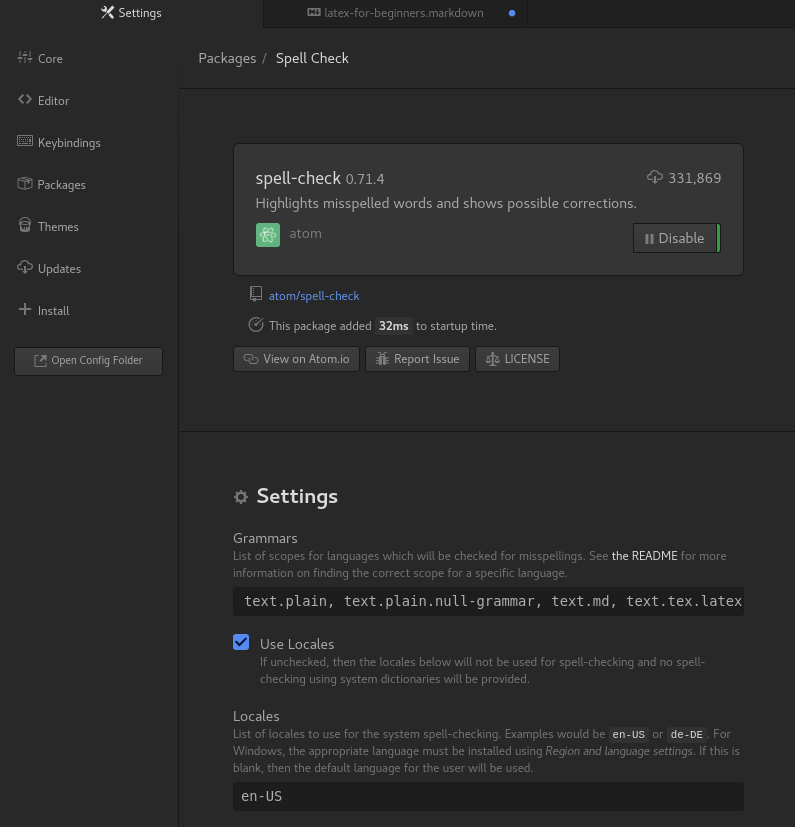Click the Report Issue button
Image resolution: width=795 pixels, height=827 pixels.
pos(417,359)
